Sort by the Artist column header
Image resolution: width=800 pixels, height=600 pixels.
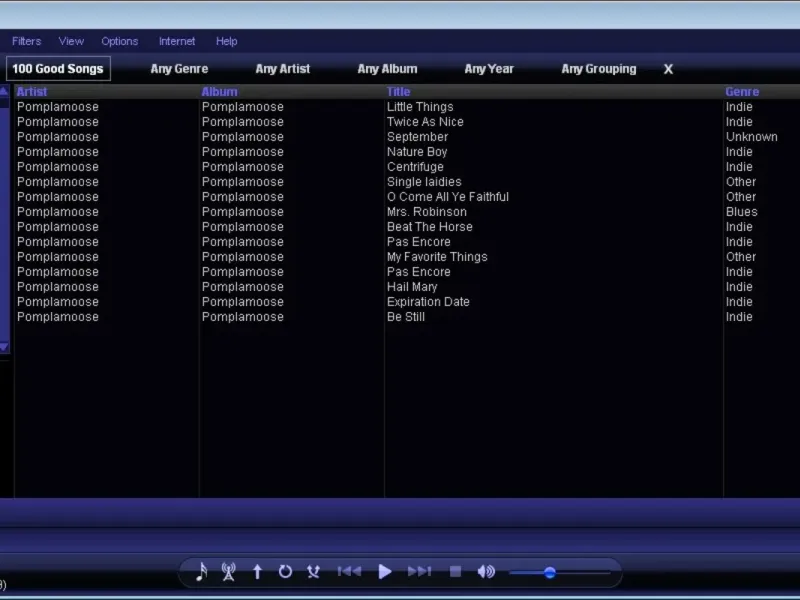tap(32, 92)
